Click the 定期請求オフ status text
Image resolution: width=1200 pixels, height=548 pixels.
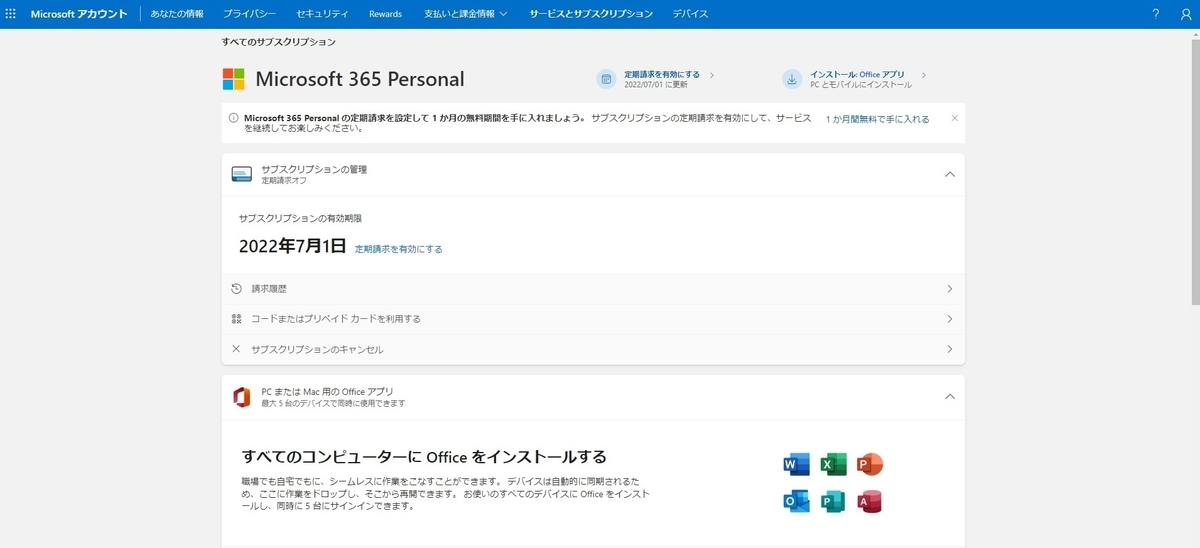(x=284, y=181)
